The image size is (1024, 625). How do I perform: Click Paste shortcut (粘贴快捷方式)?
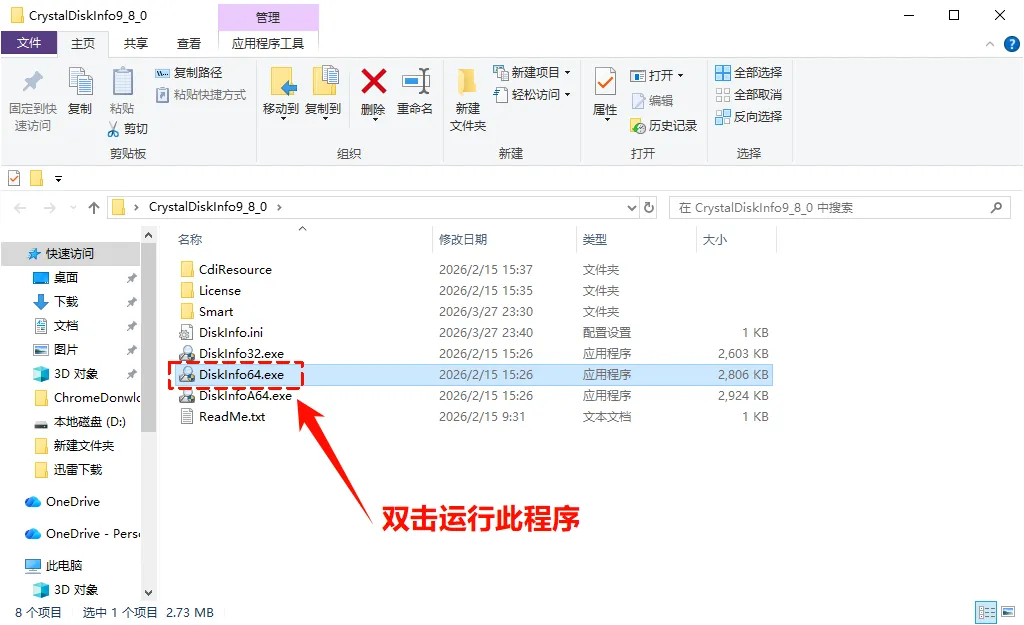(201, 95)
